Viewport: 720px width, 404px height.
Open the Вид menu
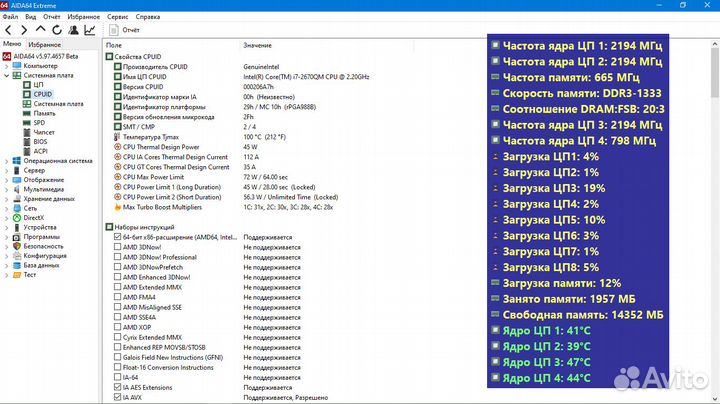(x=30, y=17)
